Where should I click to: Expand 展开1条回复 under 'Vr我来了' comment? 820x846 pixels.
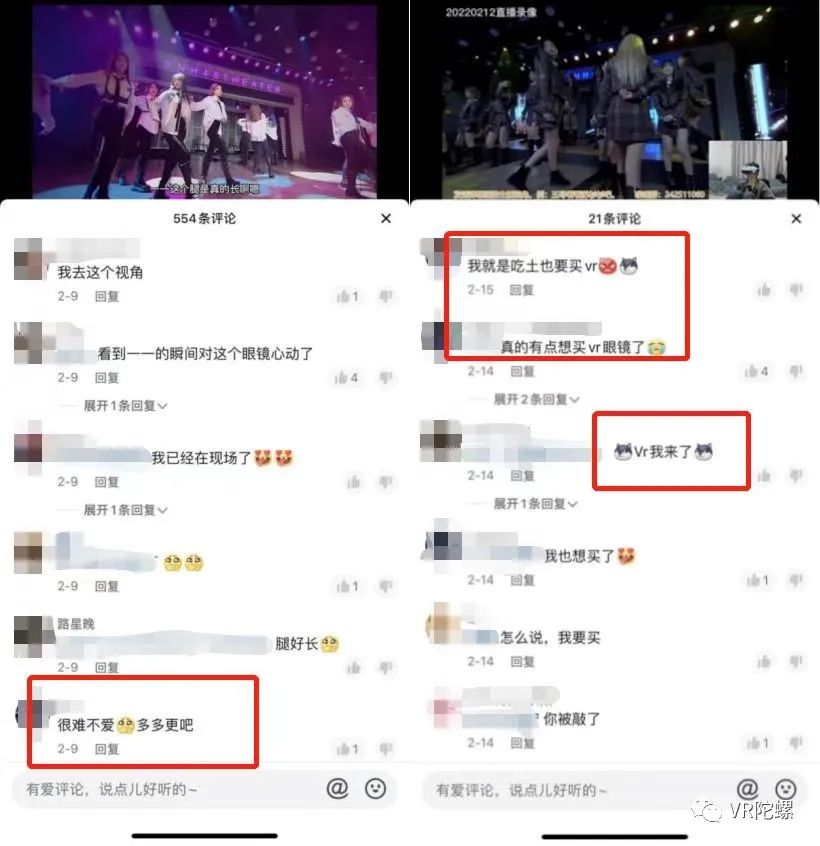tap(535, 504)
